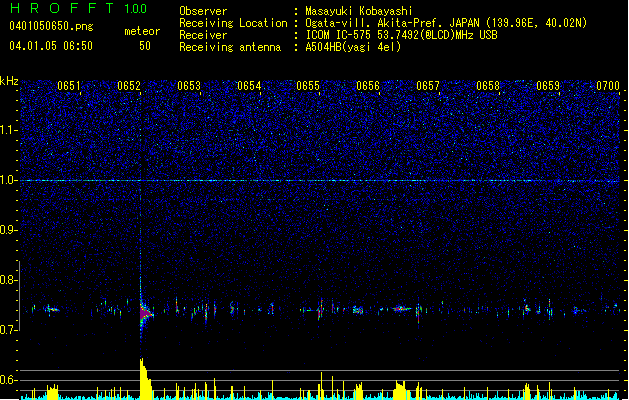Screen dimensions: 629x400
Task: Click the version number 1.00
Action: tap(135, 8)
